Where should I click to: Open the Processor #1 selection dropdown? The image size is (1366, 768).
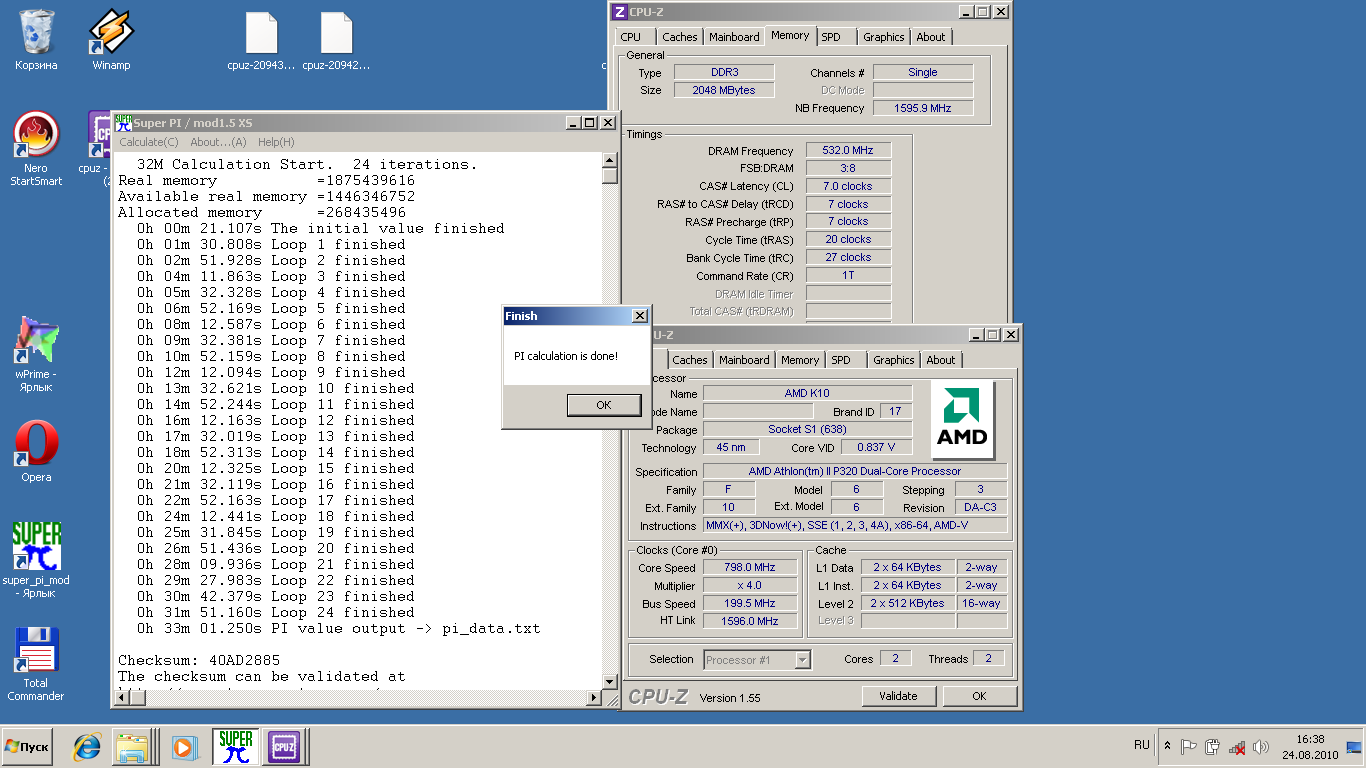pyautogui.click(x=757, y=660)
